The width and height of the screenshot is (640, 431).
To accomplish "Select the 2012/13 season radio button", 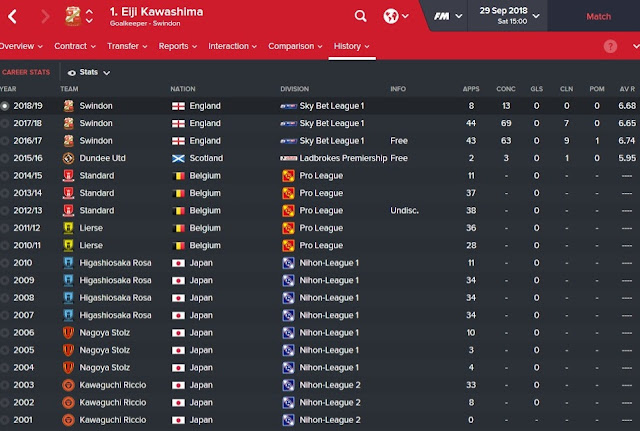I will tap(4, 211).
